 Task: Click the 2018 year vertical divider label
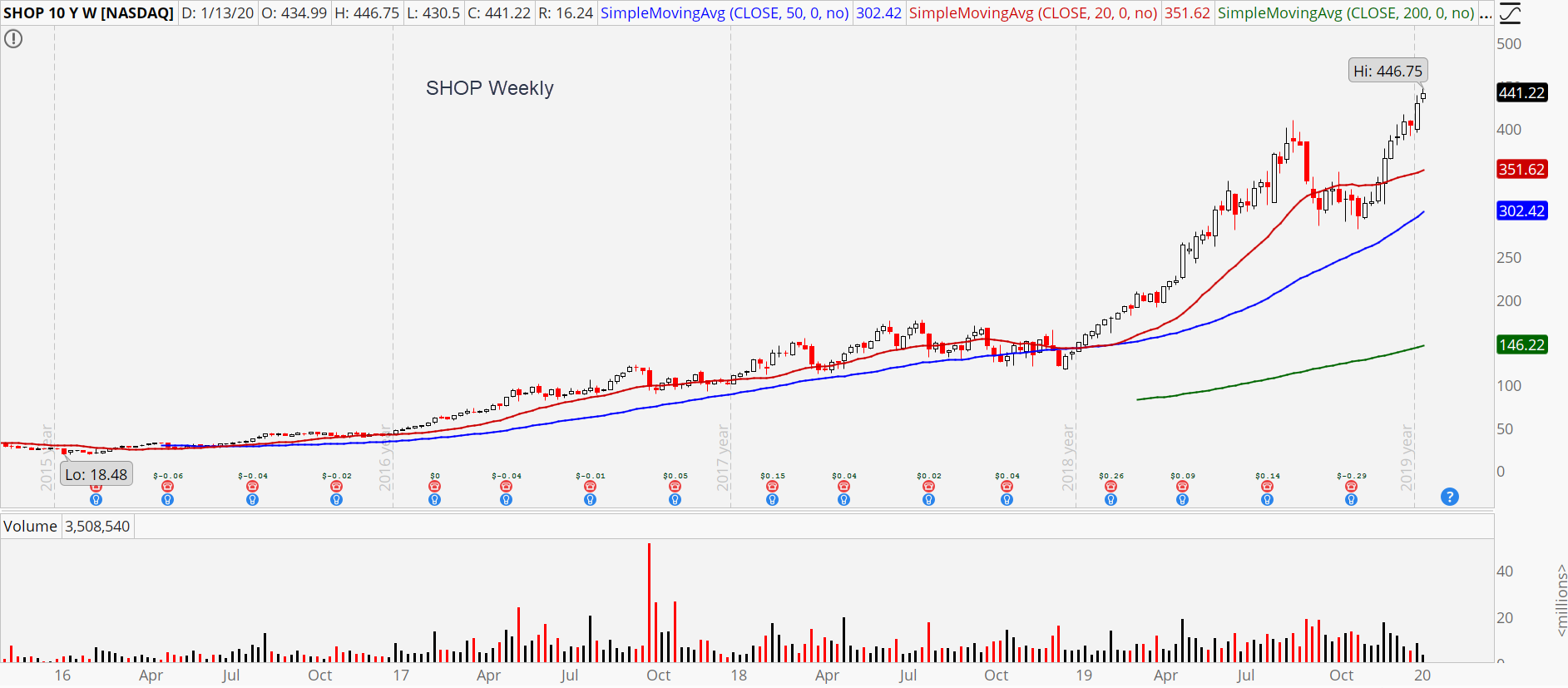tap(1067, 457)
